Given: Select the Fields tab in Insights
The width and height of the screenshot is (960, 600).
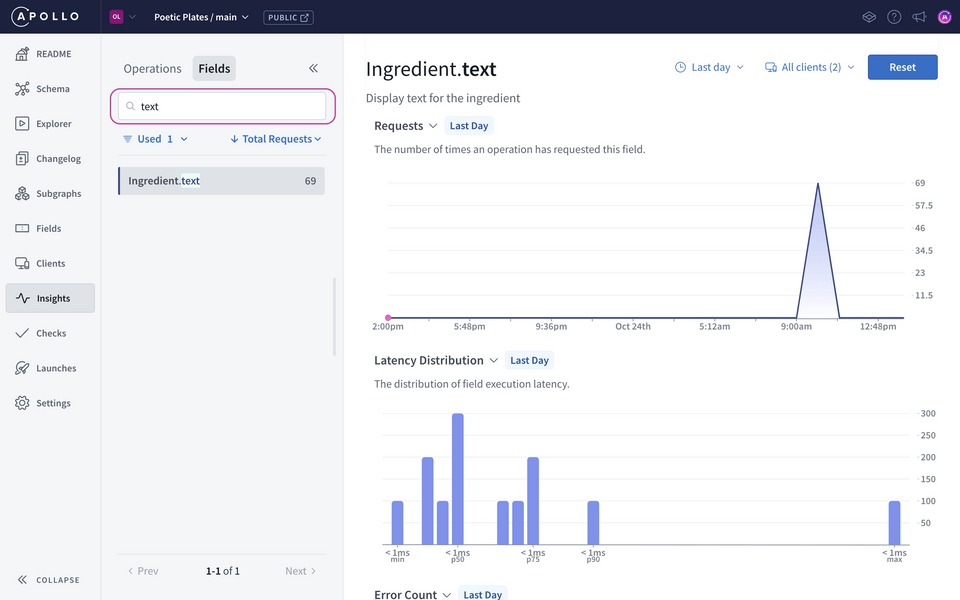Looking at the screenshot, I should click(x=214, y=69).
